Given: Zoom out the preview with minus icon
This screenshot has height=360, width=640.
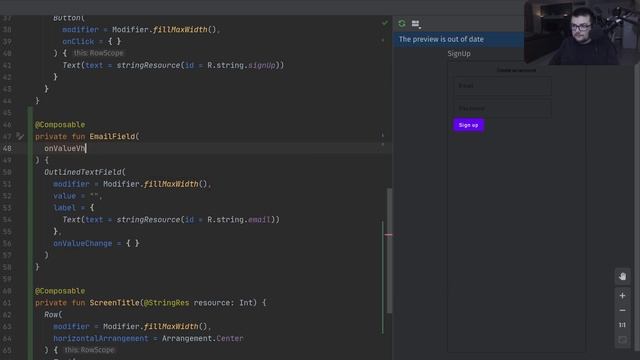Looking at the screenshot, I should [x=622, y=310].
